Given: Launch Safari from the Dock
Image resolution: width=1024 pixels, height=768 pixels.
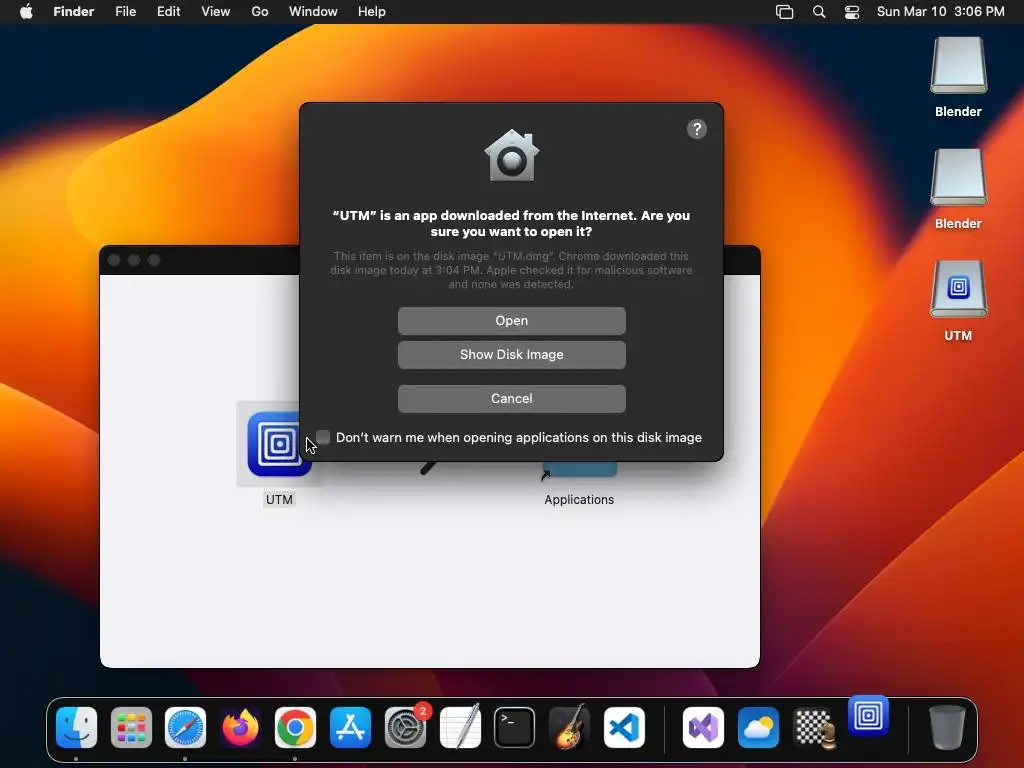Looking at the screenshot, I should (185, 728).
